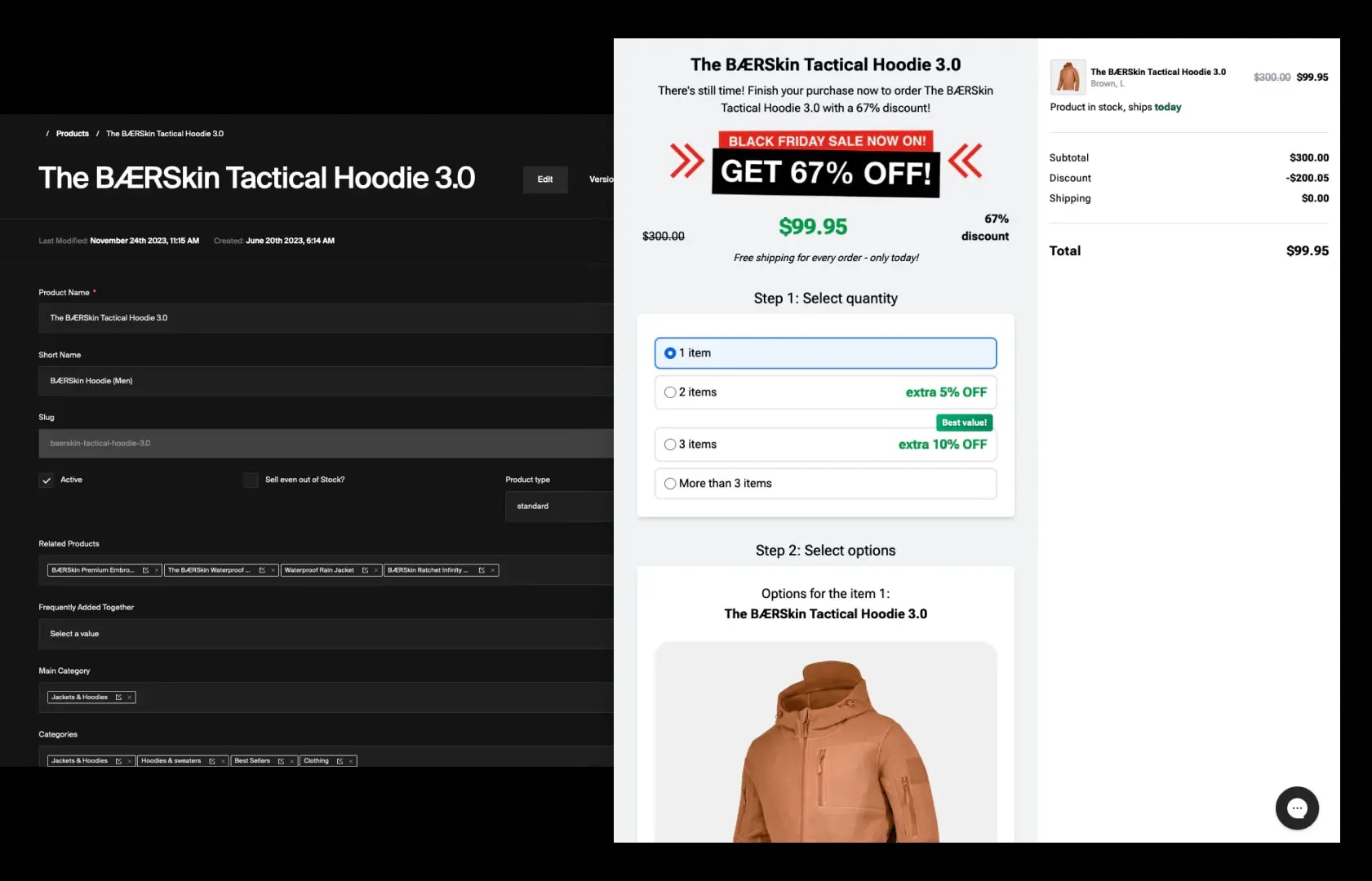Screen dimensions: 1372x881
Task: Open Best Sellers category link icon
Action: 281,761
